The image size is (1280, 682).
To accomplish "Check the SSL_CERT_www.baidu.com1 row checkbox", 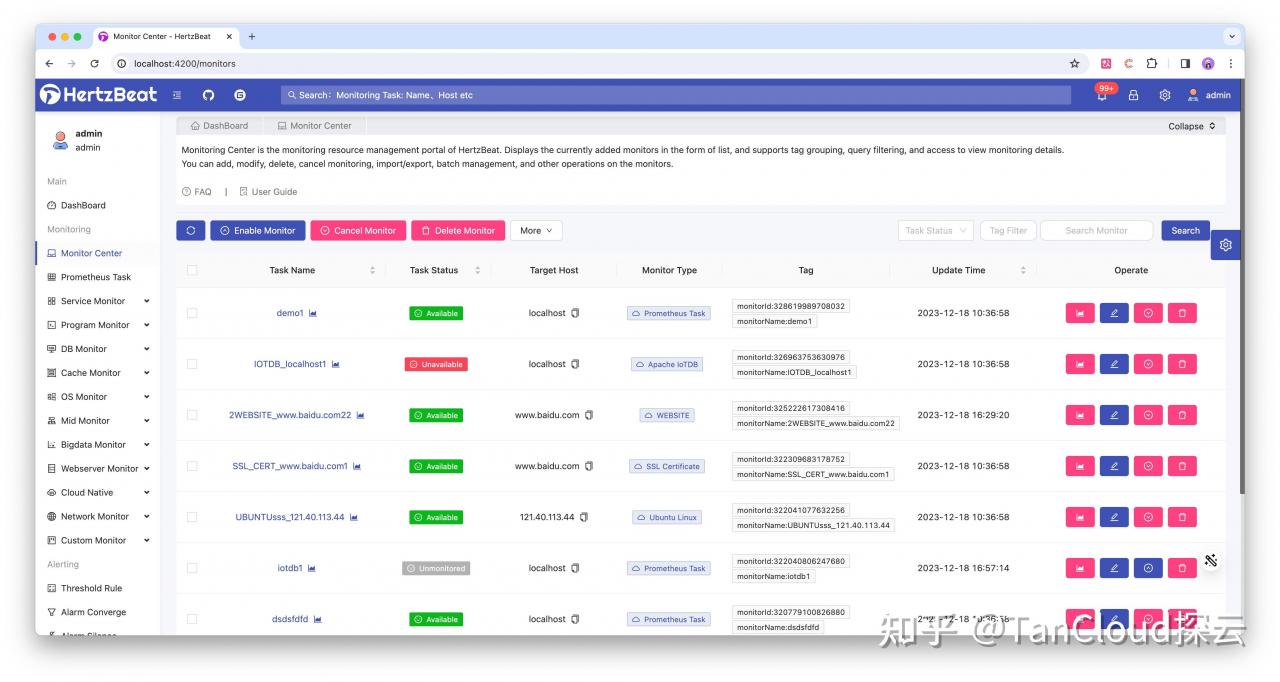I will (x=192, y=466).
